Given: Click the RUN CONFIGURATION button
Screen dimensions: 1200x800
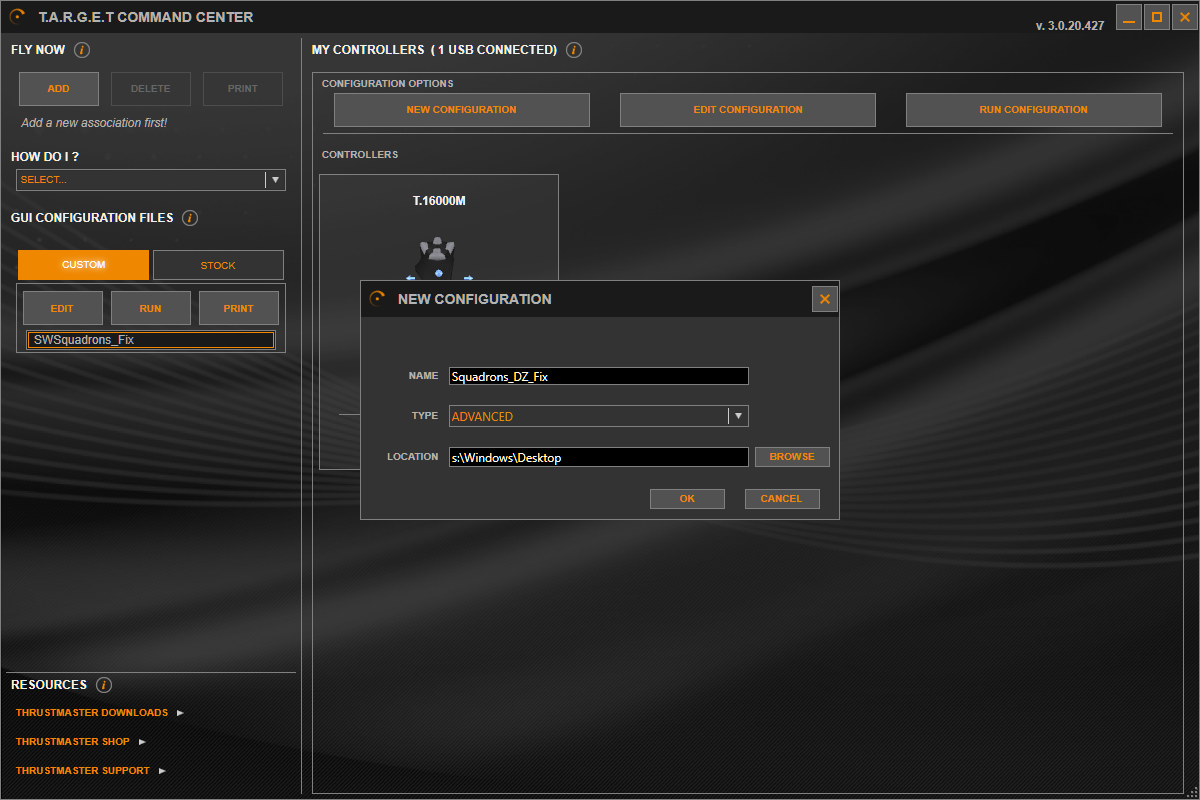Looking at the screenshot, I should coord(1034,110).
